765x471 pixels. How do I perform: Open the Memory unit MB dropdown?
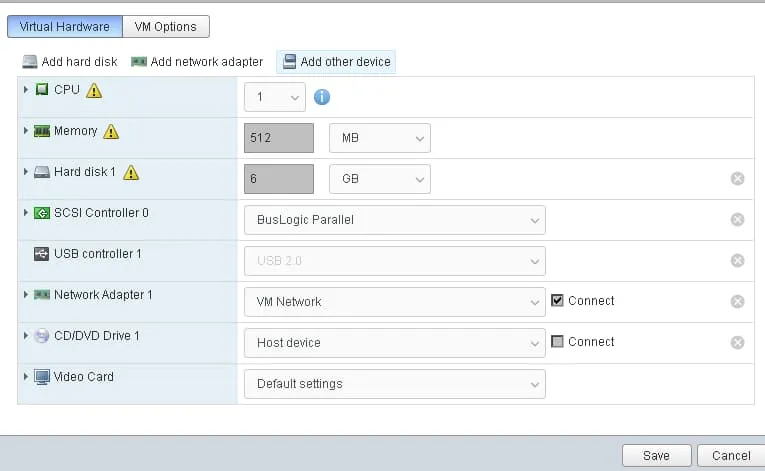coord(379,138)
